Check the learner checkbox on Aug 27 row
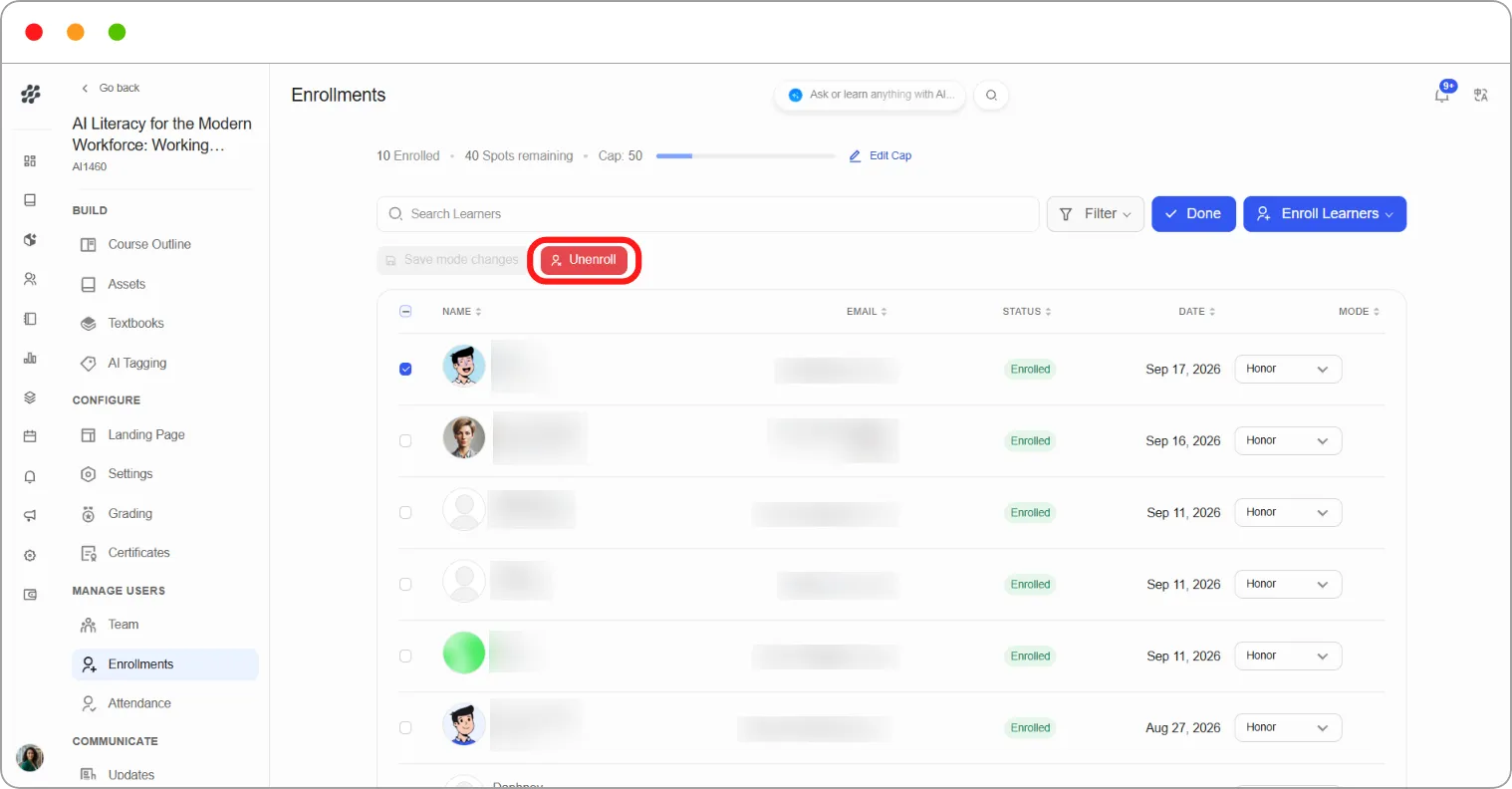Viewport: 1512px width, 789px height. (x=405, y=727)
